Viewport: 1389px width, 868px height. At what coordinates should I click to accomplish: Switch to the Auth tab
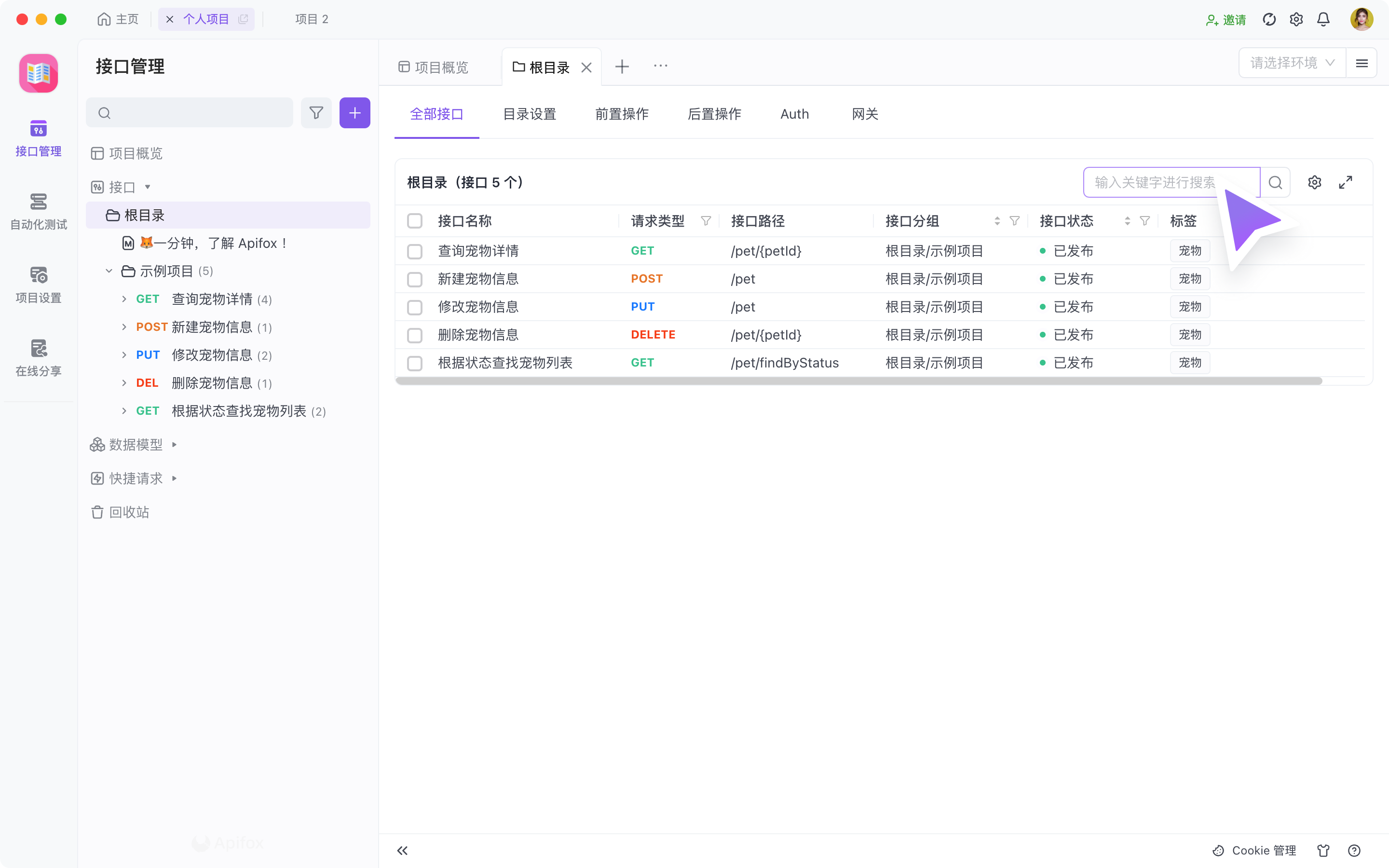point(794,114)
